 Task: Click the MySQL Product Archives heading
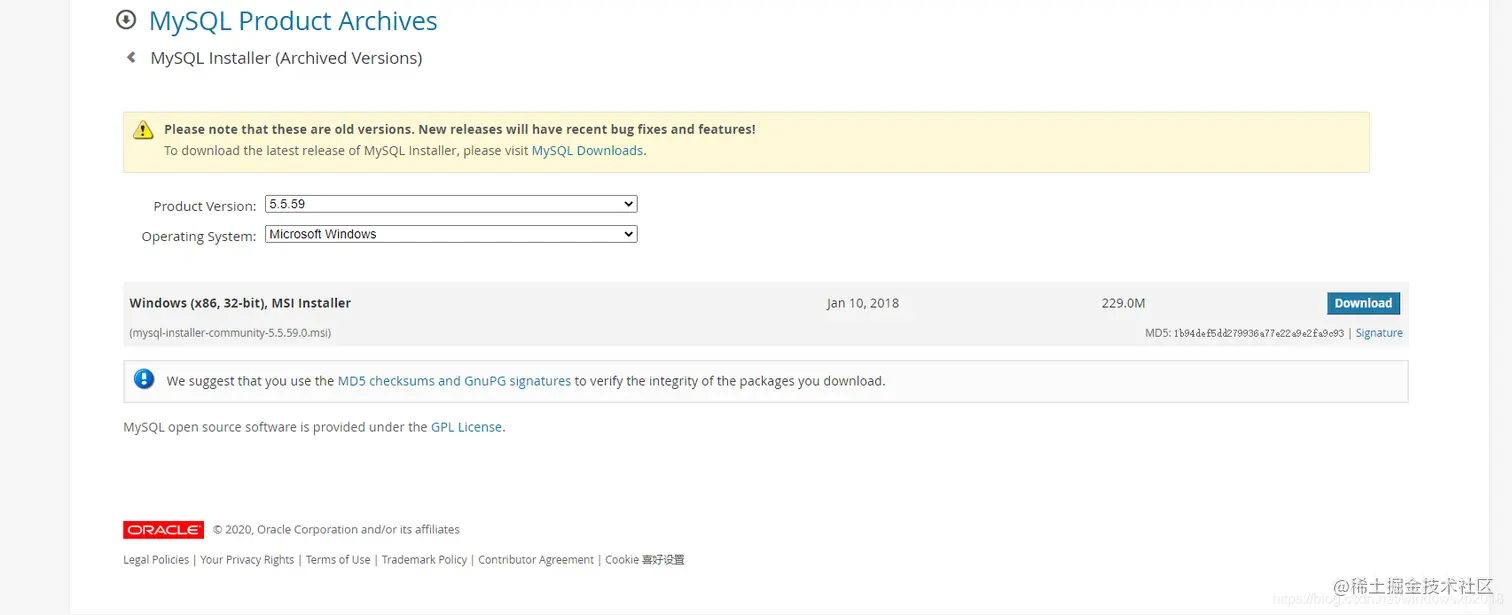coord(293,21)
